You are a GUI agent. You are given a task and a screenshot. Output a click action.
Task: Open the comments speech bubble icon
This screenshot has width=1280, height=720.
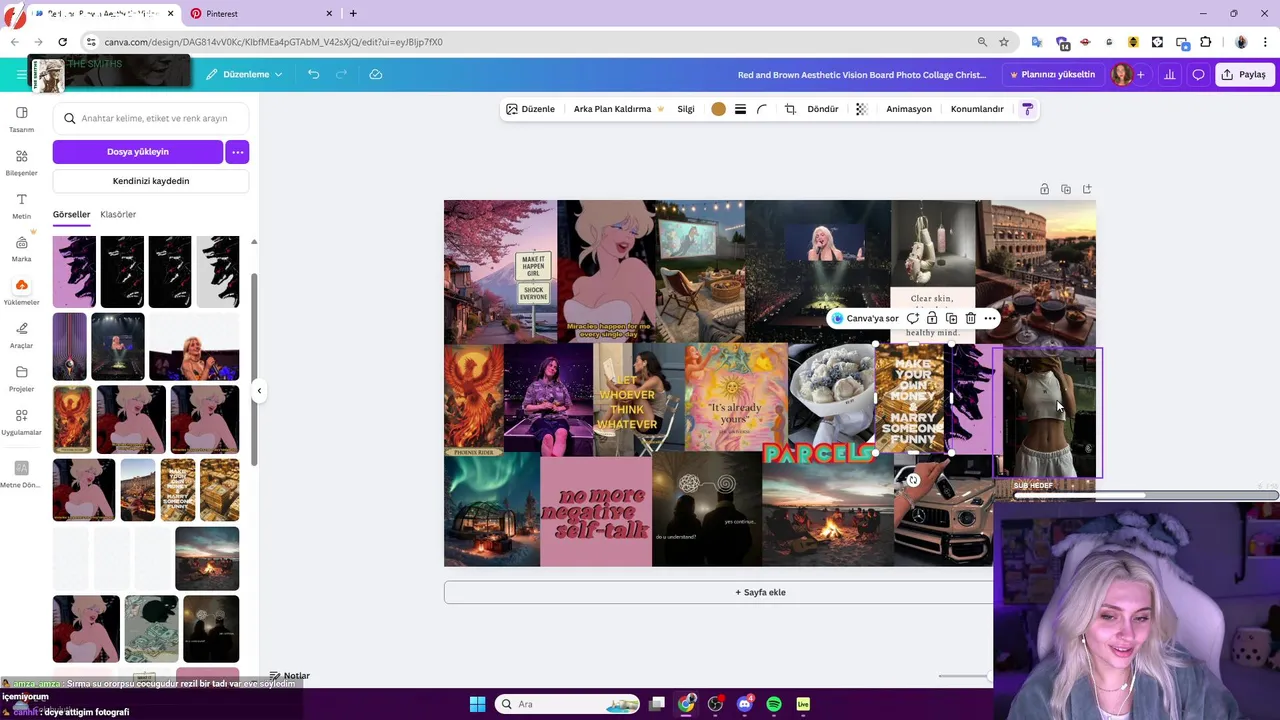(1198, 74)
